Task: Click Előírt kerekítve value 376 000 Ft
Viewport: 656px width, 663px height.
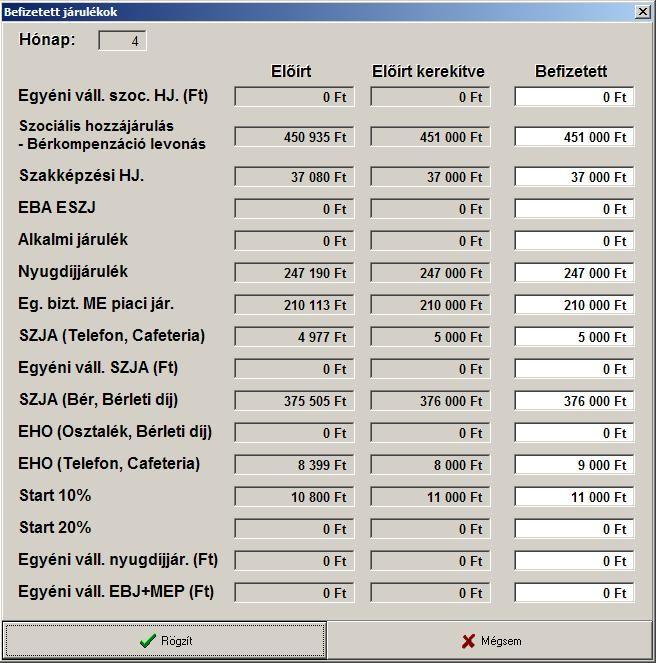Action: tap(430, 401)
